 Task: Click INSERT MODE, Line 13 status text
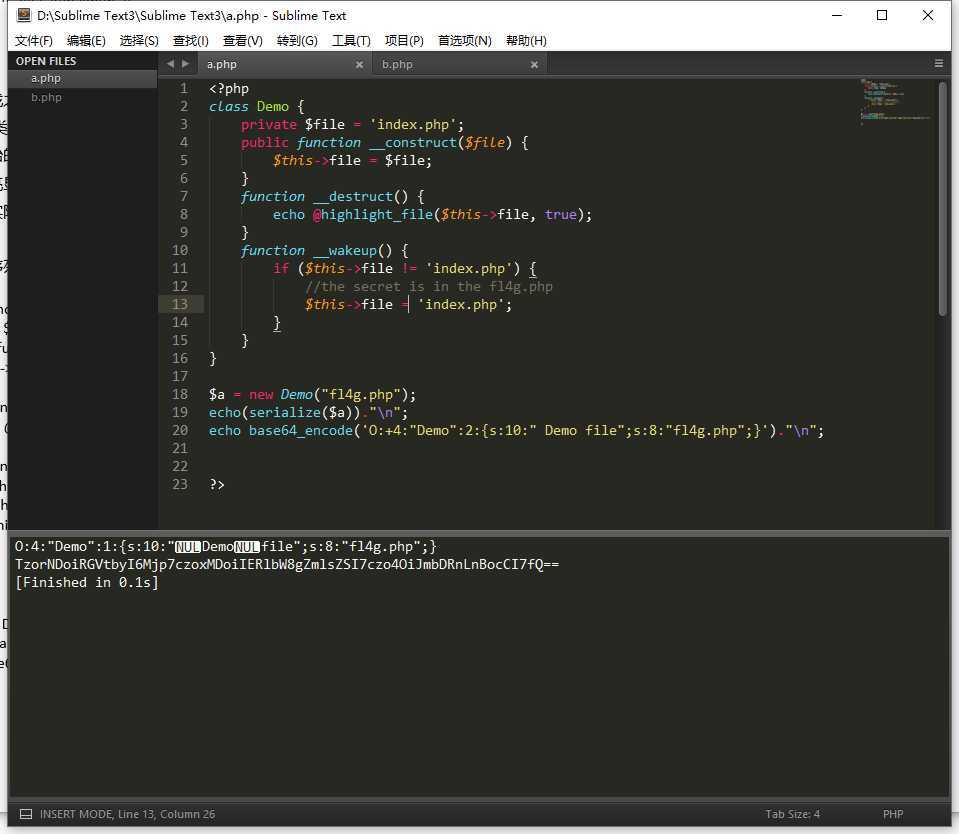point(127,814)
